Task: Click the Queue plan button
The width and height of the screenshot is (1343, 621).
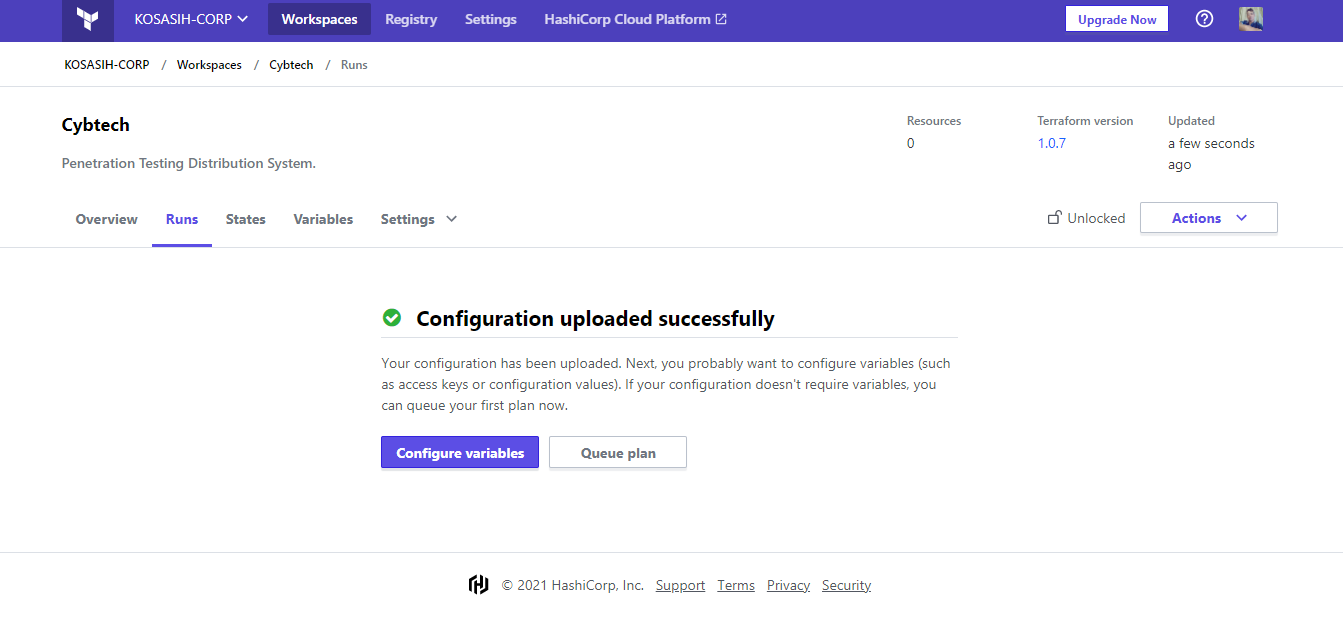Action: [x=618, y=452]
